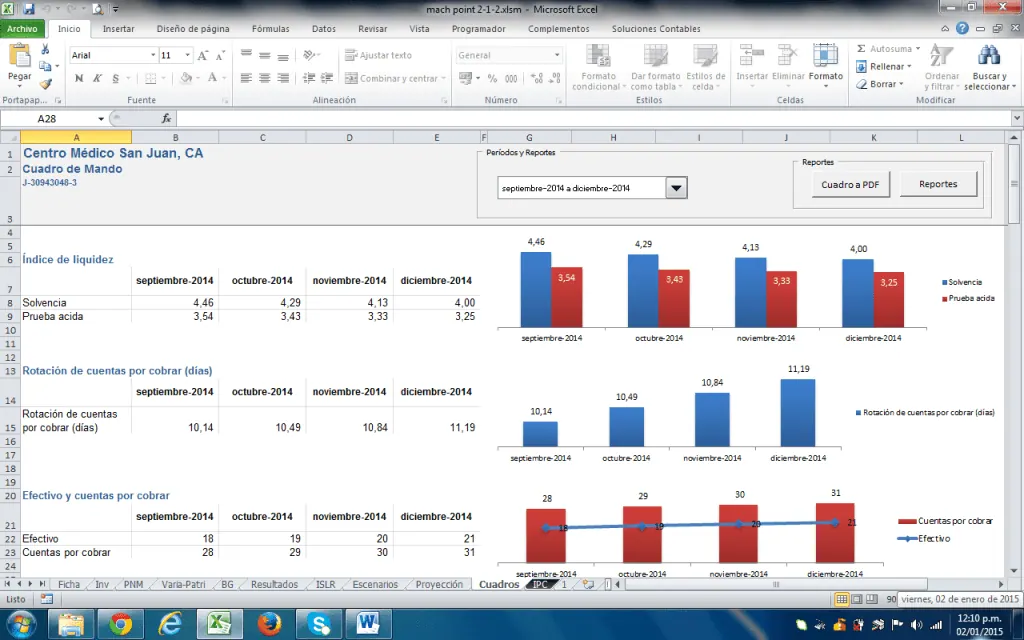Viewport: 1024px width, 640px height.
Task: Click the percent style icon
Action: point(492,78)
